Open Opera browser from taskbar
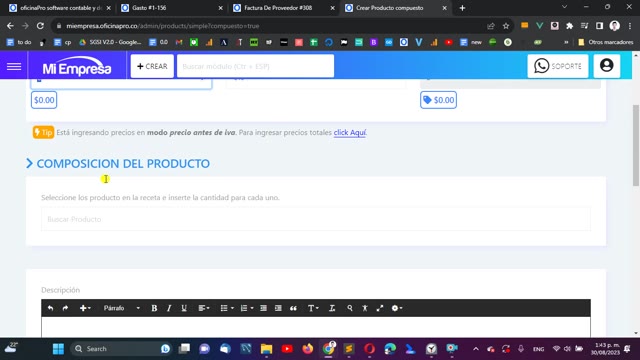This screenshot has height=360, width=640. point(369,349)
